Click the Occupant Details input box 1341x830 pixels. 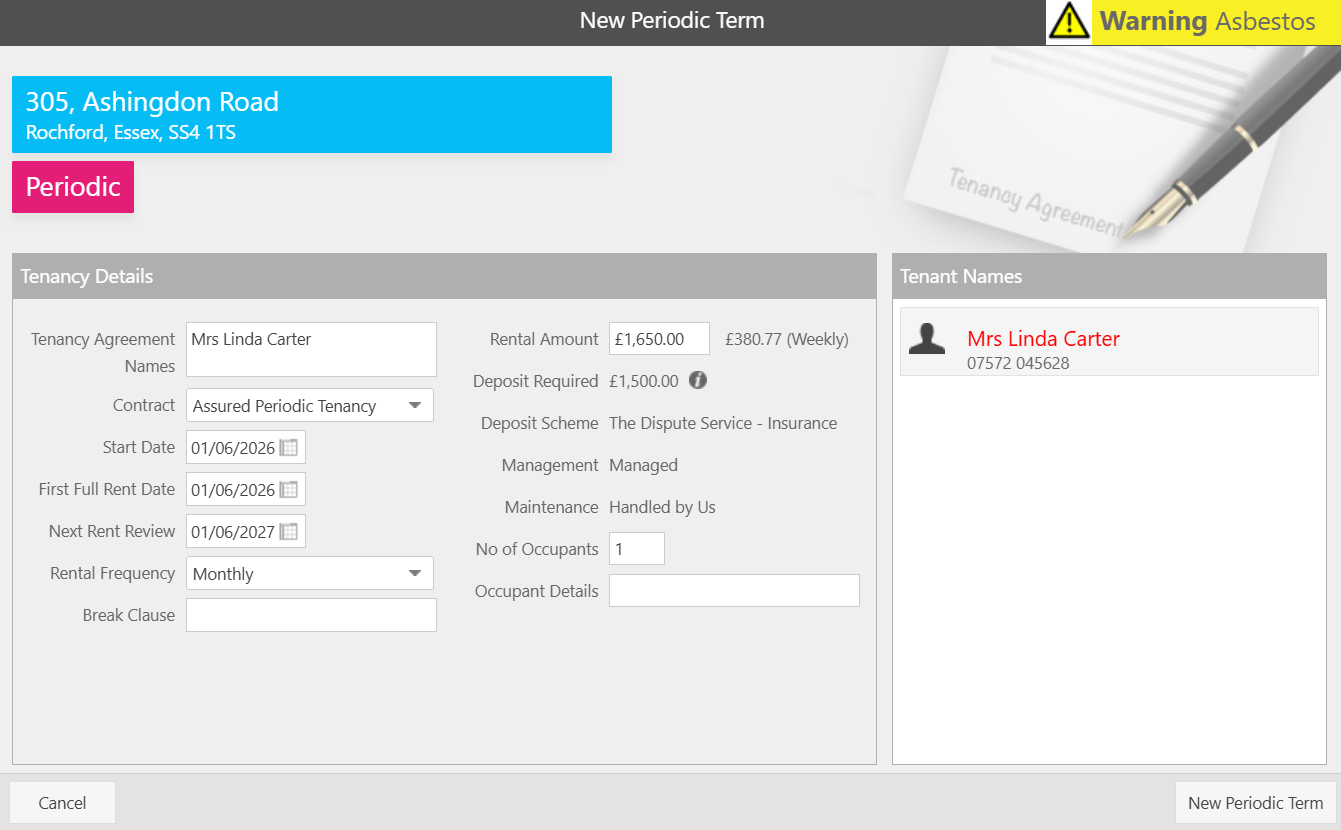(734, 590)
